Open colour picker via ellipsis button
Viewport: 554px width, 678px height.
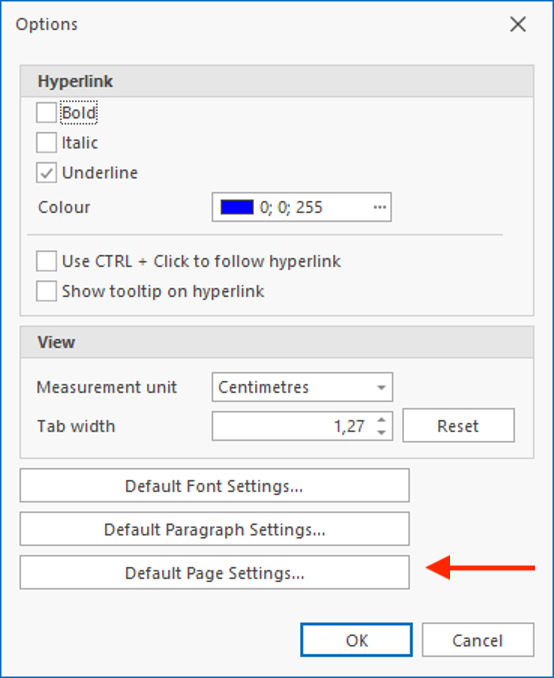coord(380,207)
